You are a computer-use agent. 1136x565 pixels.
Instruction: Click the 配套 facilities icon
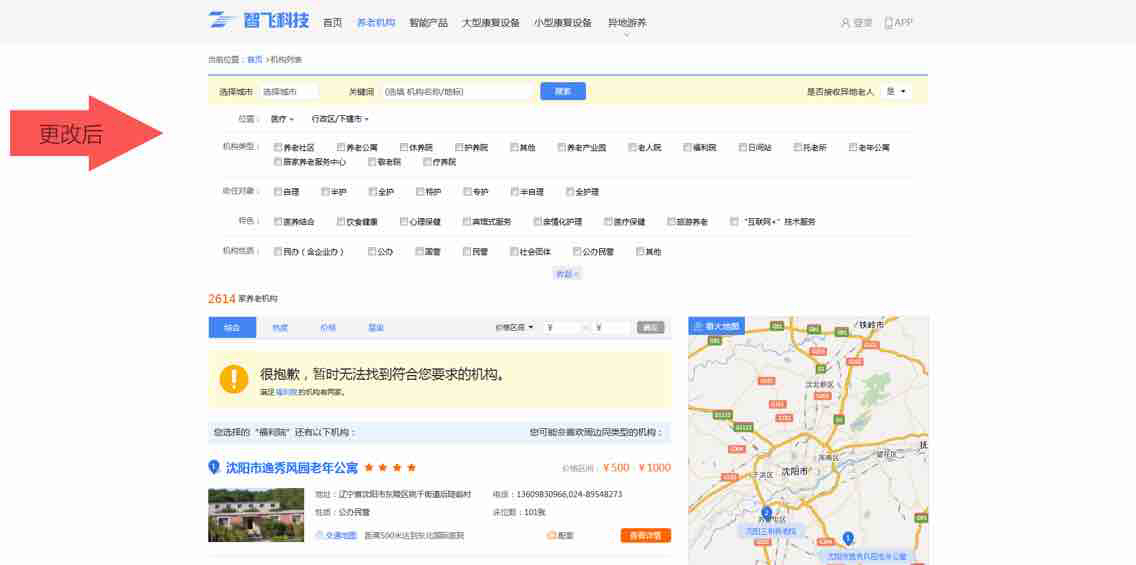click(551, 536)
